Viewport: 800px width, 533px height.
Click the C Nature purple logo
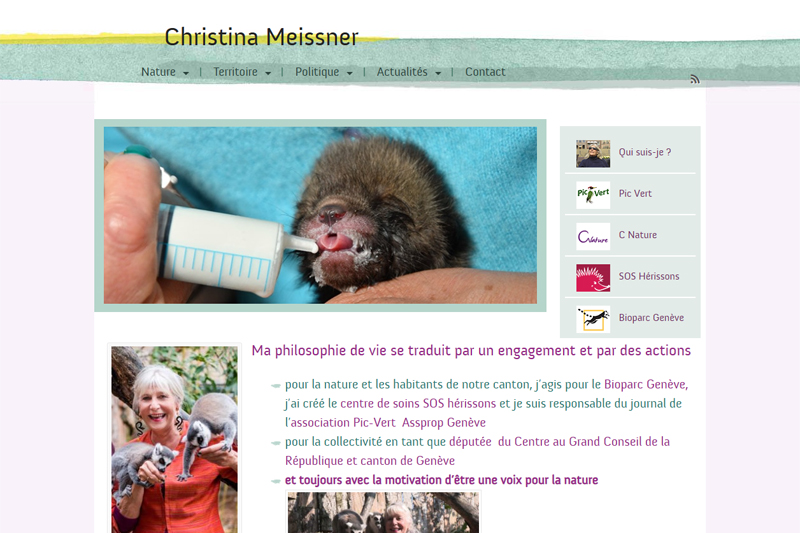click(x=593, y=236)
